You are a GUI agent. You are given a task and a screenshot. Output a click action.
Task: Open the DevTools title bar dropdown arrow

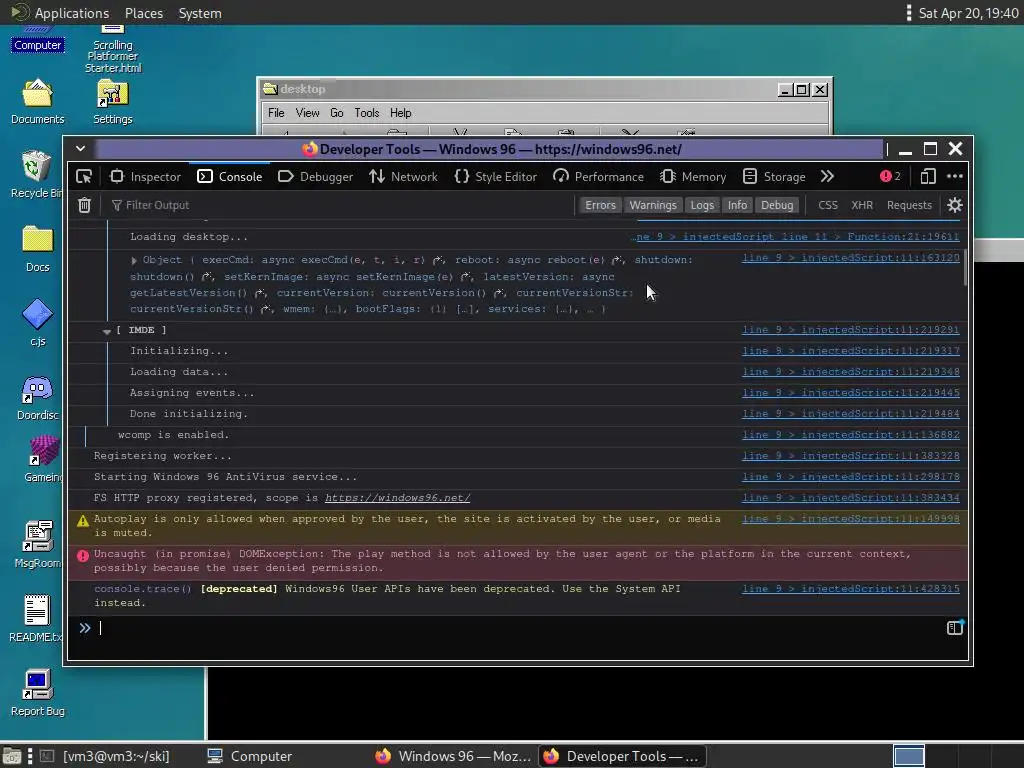[80, 148]
